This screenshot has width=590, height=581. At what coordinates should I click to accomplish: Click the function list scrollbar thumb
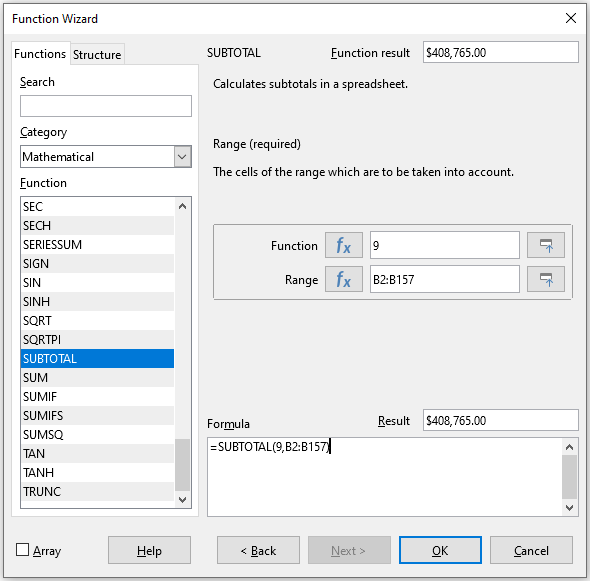(x=182, y=465)
